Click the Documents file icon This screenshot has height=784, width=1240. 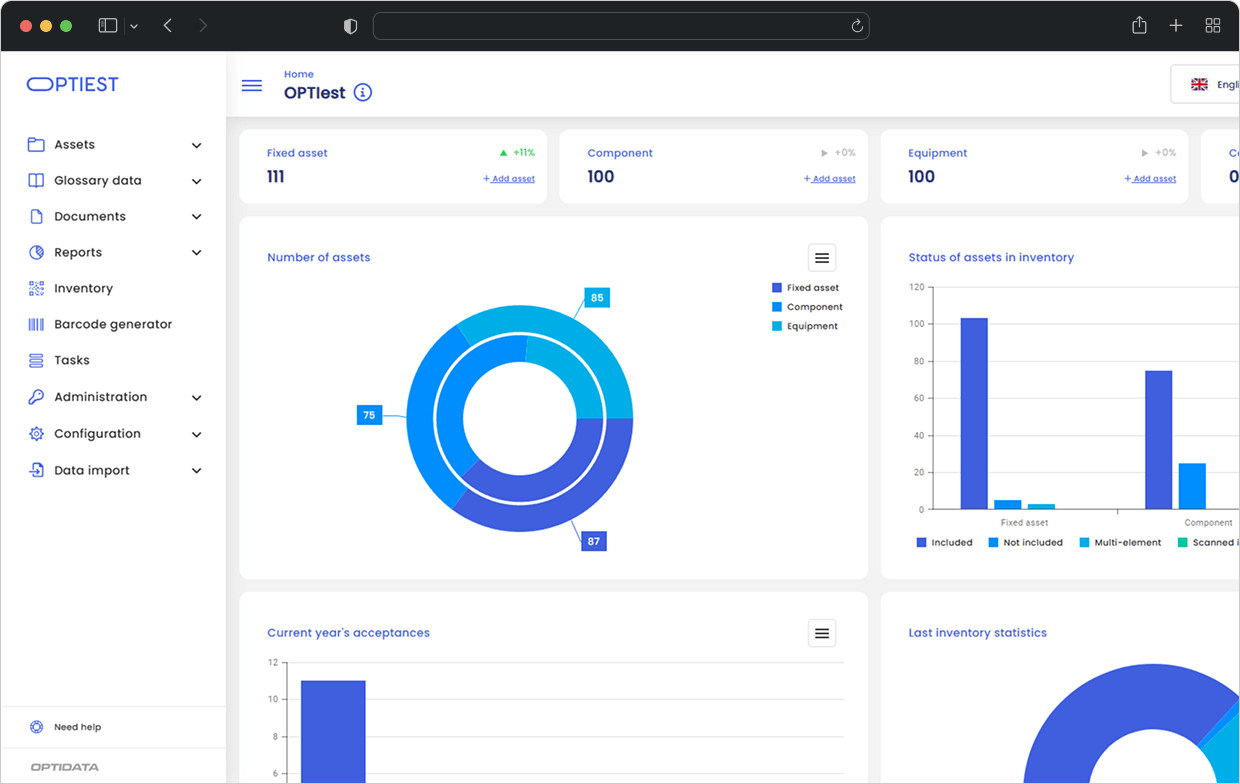click(36, 217)
